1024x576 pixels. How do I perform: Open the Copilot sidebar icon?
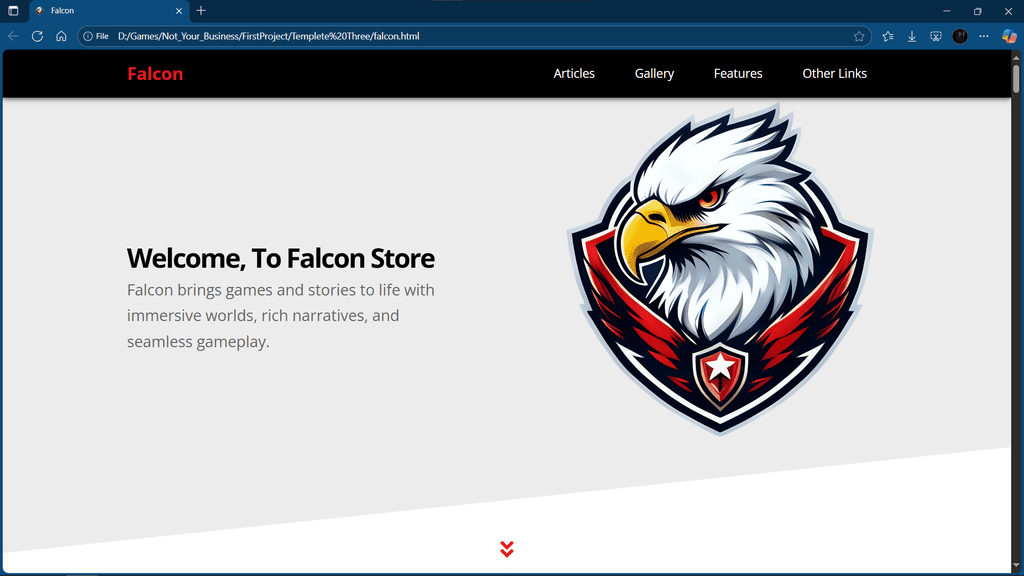1009,37
